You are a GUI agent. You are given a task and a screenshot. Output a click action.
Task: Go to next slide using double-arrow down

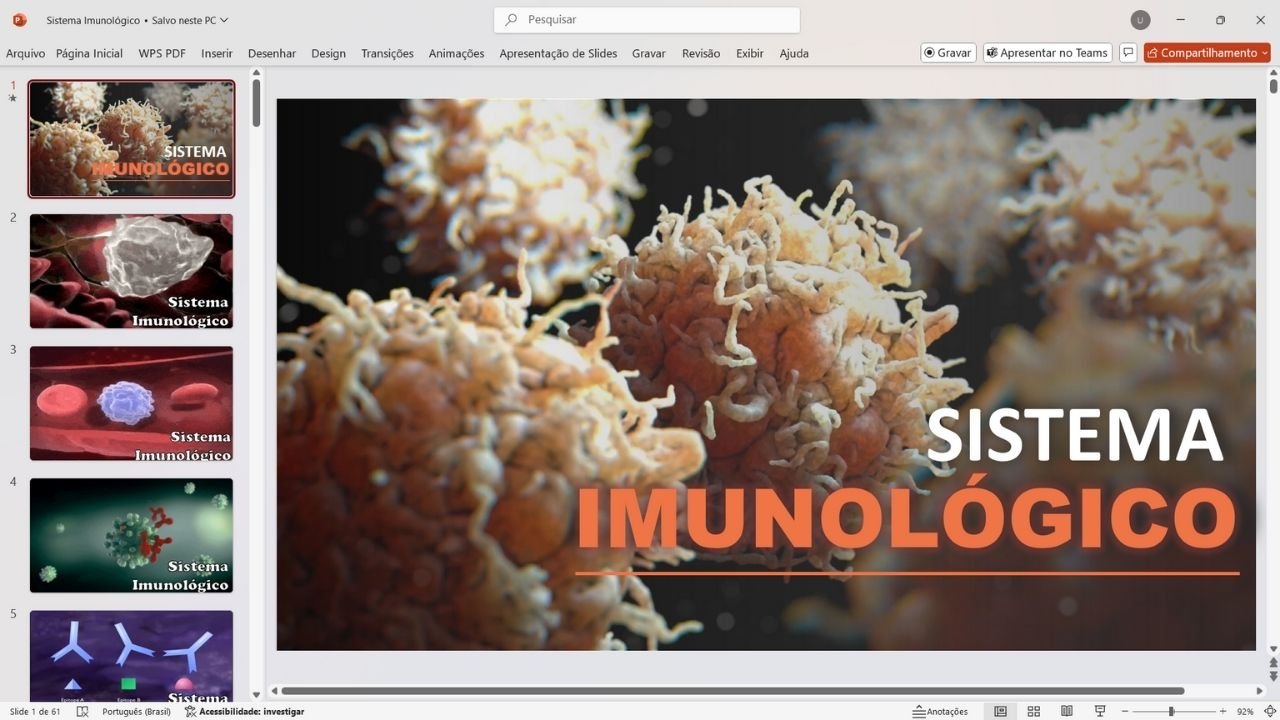(x=1273, y=676)
